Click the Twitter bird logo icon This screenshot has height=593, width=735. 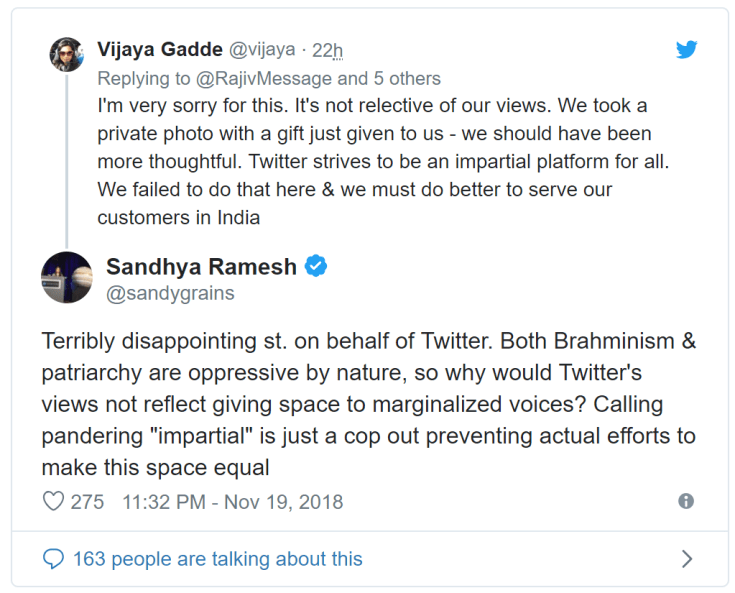point(686,50)
